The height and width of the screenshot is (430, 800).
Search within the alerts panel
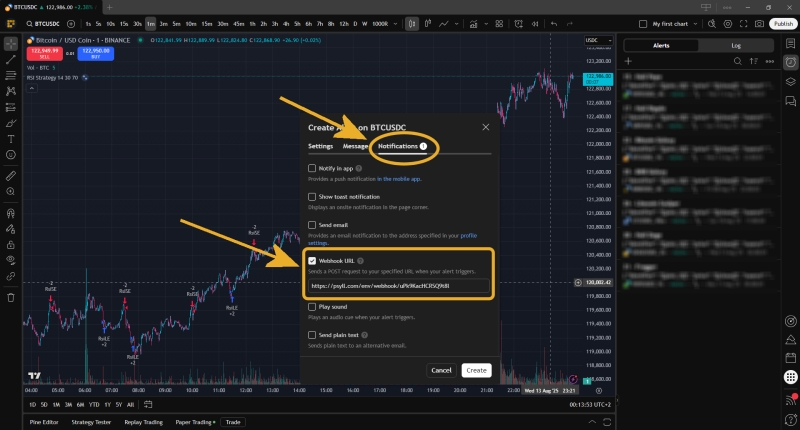tap(738, 61)
